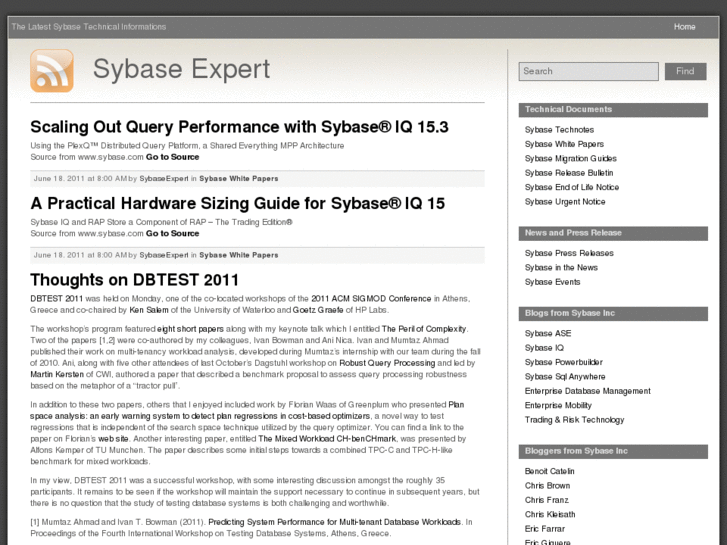Click Bloggers from Sybase Inc header
The image size is (727, 545).
click(x=613, y=451)
